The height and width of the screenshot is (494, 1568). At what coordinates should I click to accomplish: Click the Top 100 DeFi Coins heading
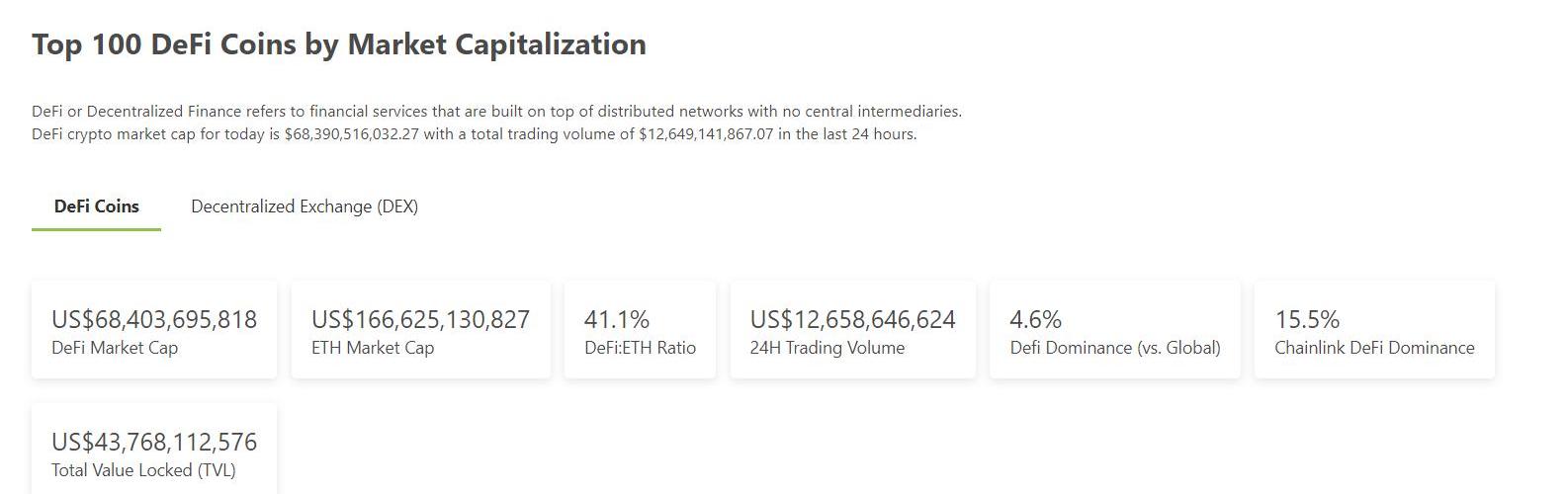pos(338,44)
